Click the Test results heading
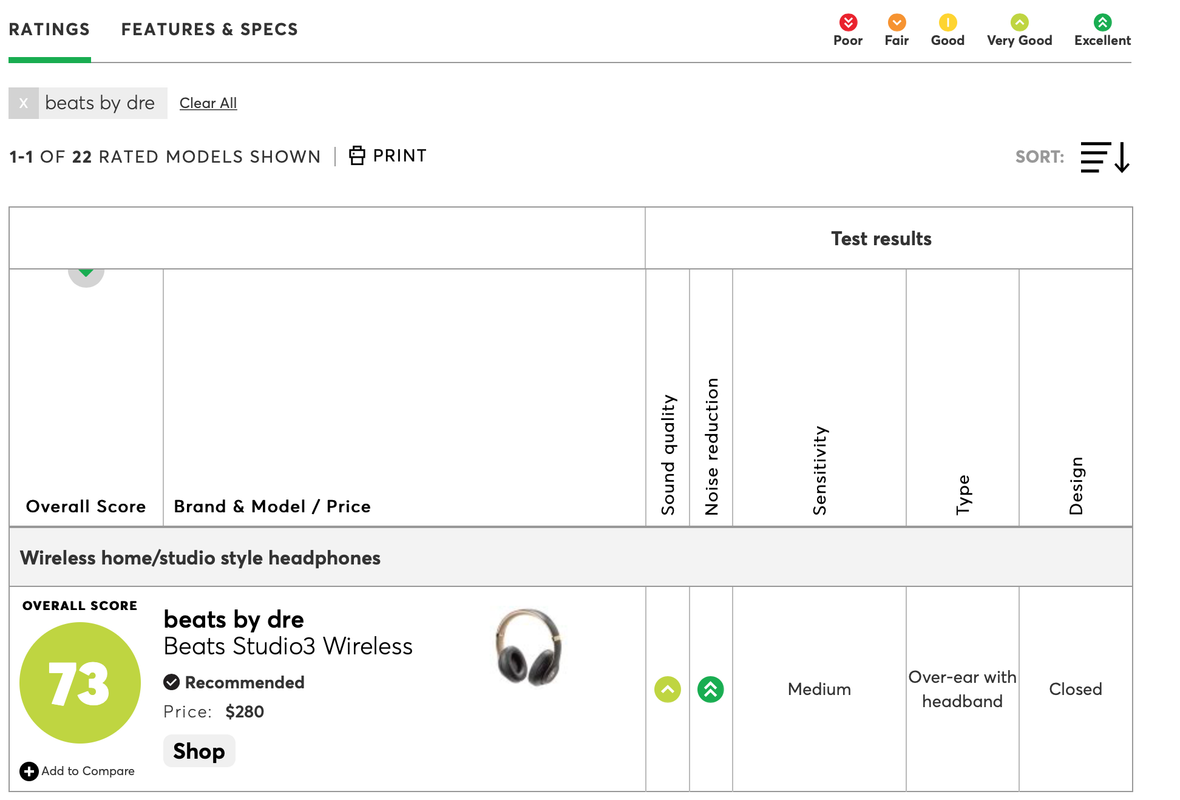The height and width of the screenshot is (800, 1180). click(881, 239)
